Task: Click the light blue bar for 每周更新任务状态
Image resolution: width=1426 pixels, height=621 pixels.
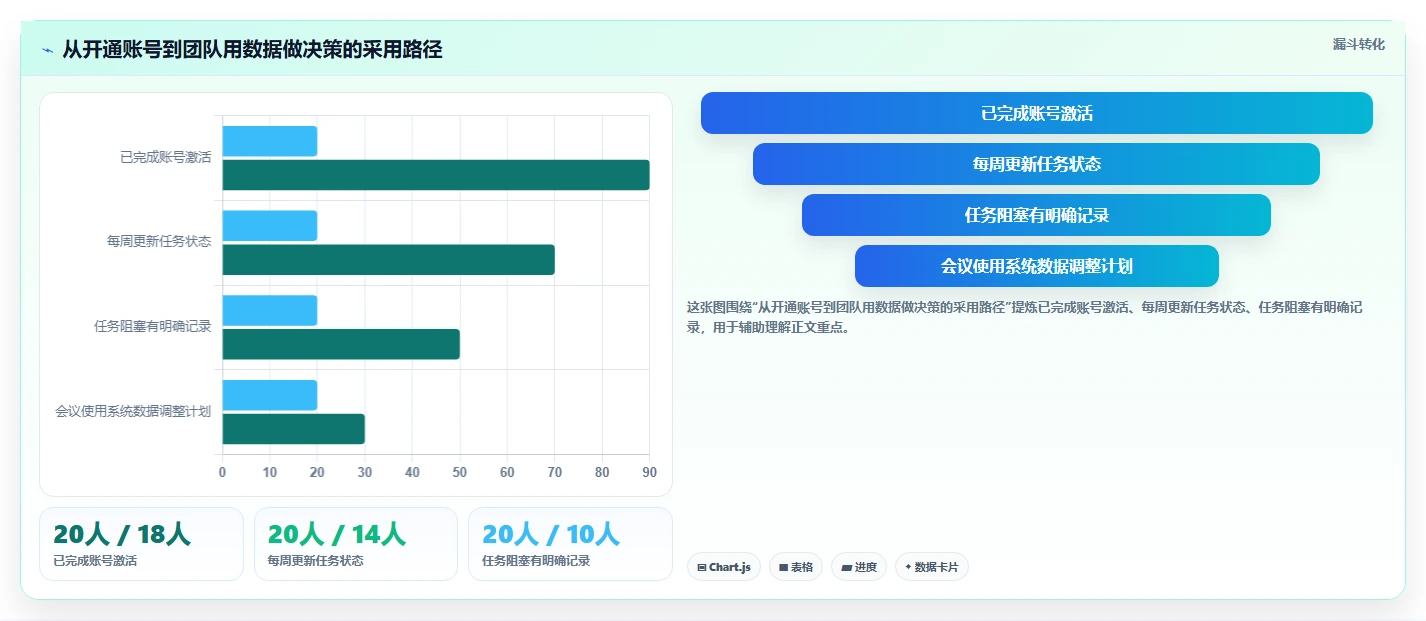Action: point(269,226)
